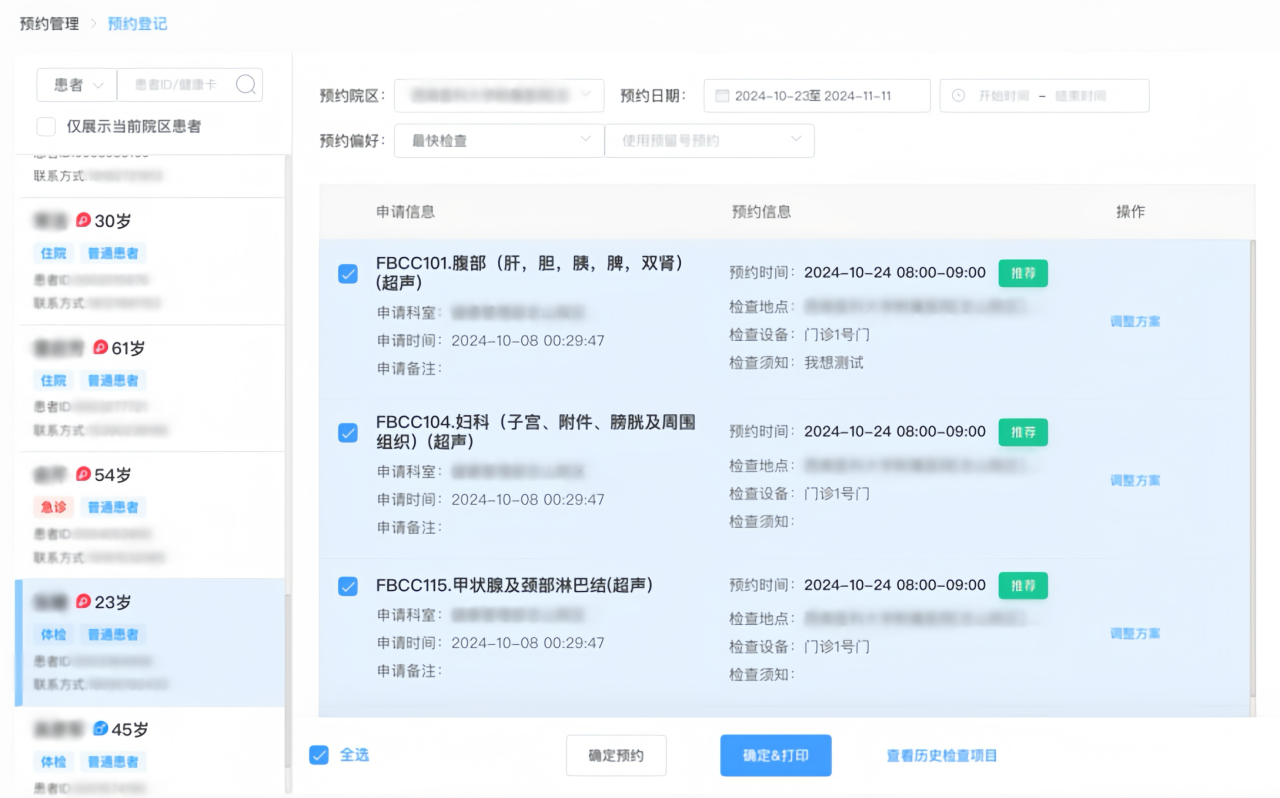
Task: Open the 预约院区 dropdown
Action: [x=499, y=95]
